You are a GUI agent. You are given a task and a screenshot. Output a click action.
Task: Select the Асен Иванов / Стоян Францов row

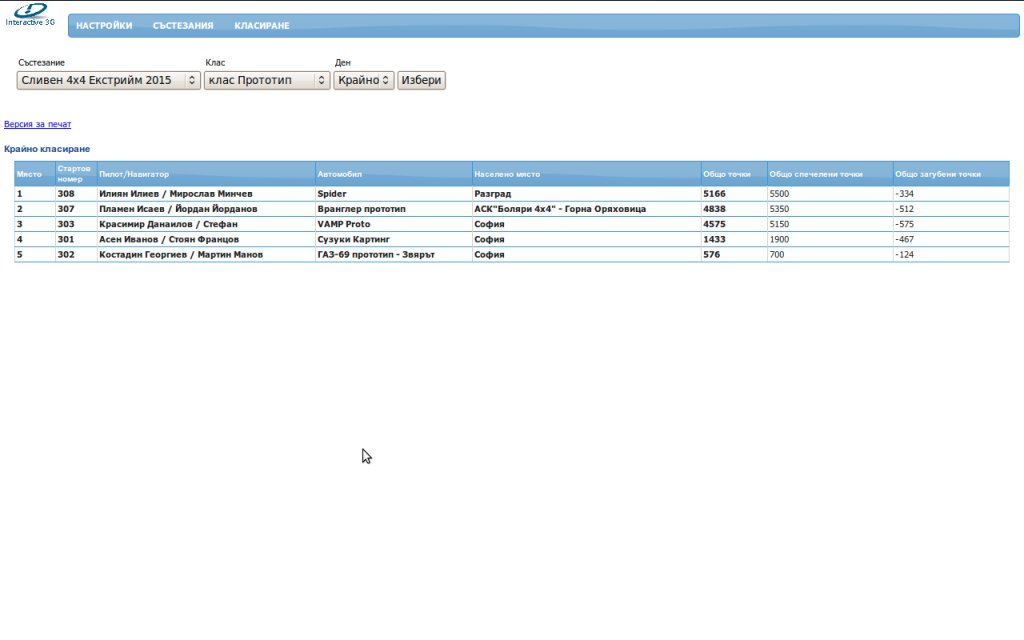168,240
